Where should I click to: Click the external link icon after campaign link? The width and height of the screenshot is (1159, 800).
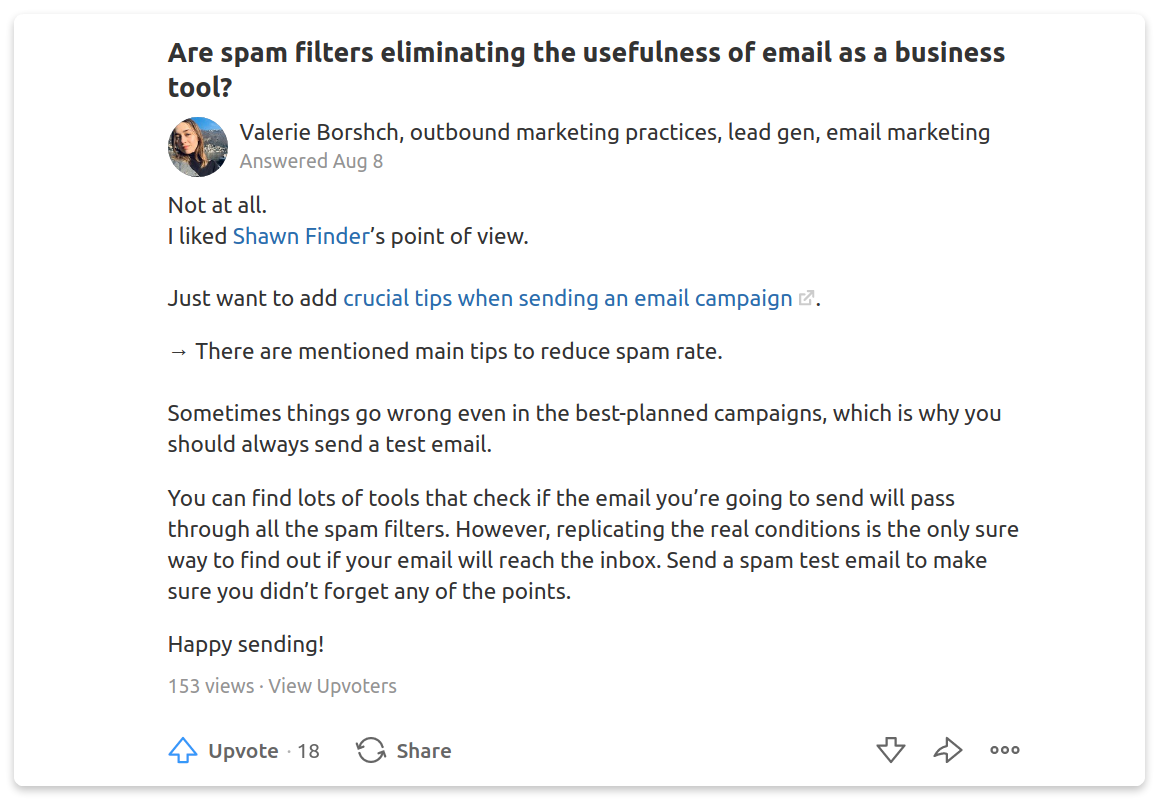pos(806,298)
